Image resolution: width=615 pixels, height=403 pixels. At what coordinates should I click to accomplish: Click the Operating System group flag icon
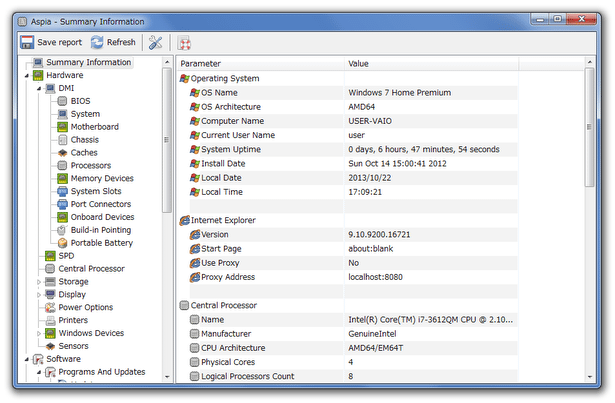click(x=185, y=79)
